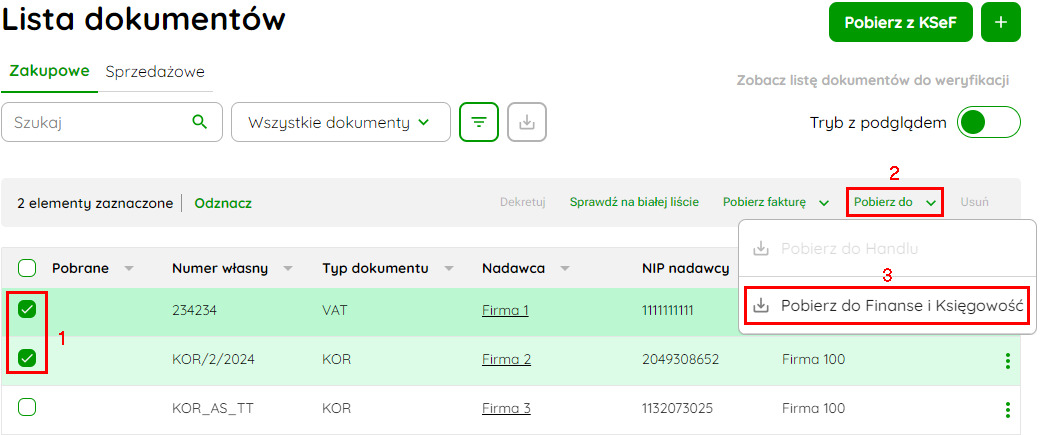Switch to the Sprzedażowe tab
The image size is (1043, 435).
point(155,72)
